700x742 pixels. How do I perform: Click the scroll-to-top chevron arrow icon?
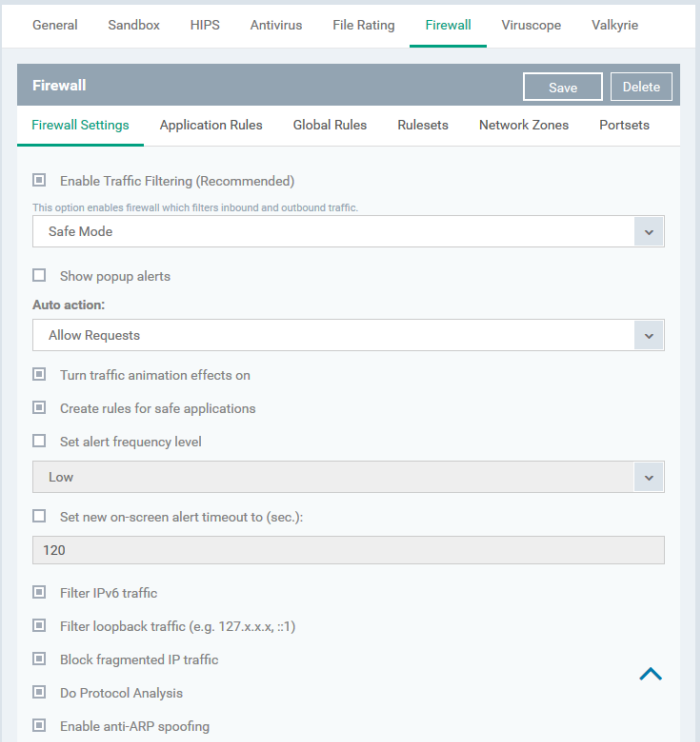click(x=650, y=674)
